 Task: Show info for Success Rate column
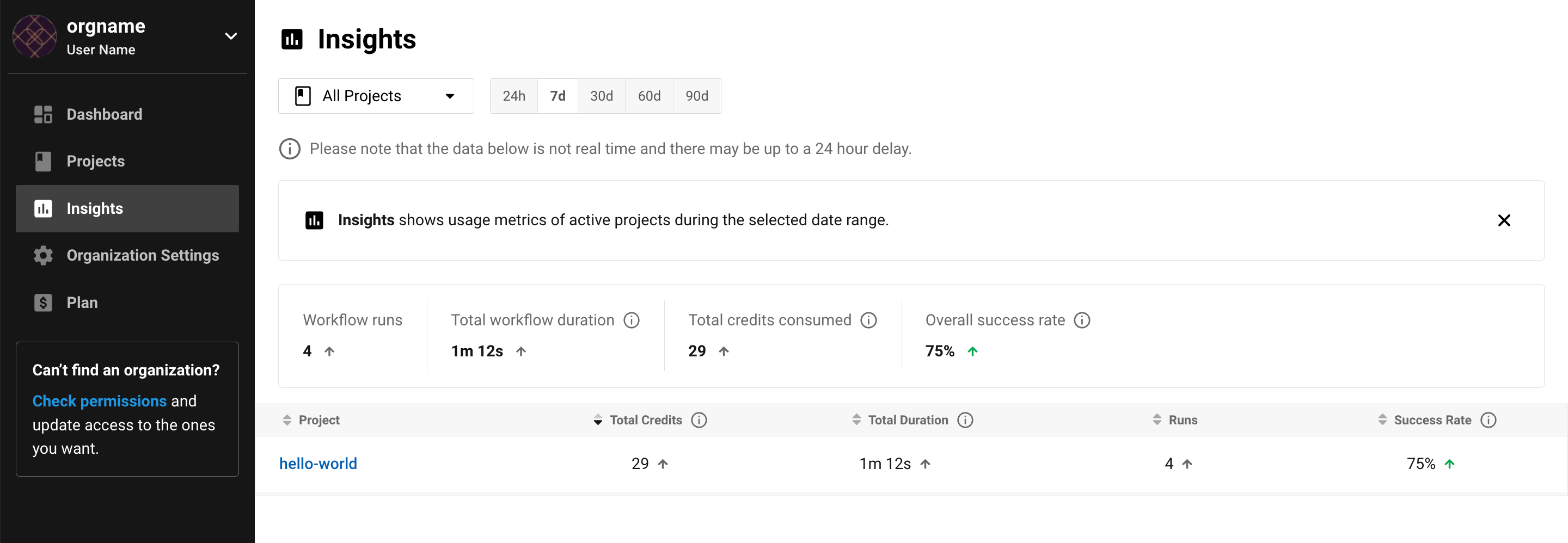pos(1489,420)
